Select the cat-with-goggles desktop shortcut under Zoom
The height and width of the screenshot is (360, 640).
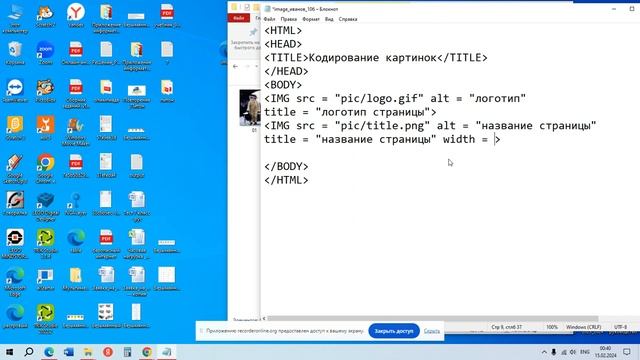click(45, 91)
